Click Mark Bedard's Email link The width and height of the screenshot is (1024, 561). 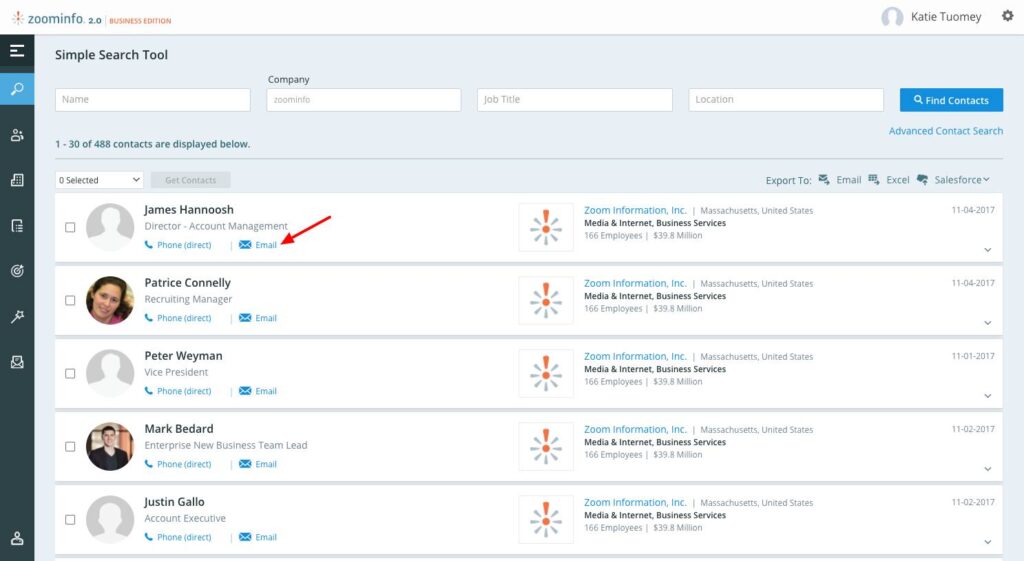266,464
